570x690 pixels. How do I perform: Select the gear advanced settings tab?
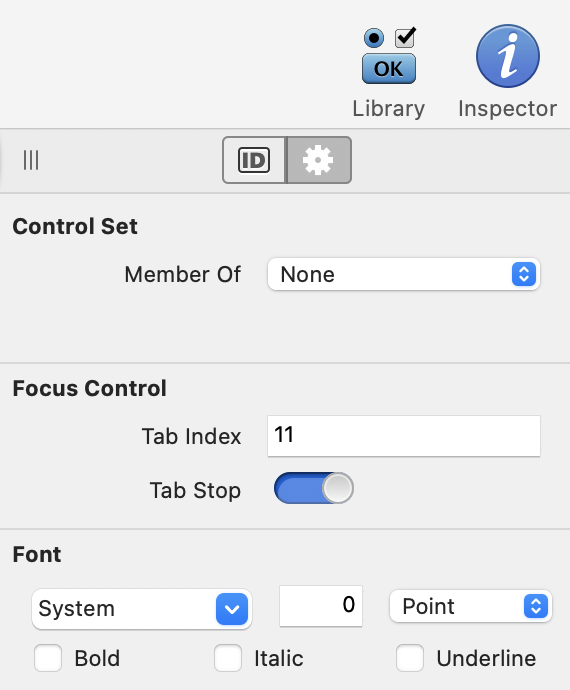(319, 160)
